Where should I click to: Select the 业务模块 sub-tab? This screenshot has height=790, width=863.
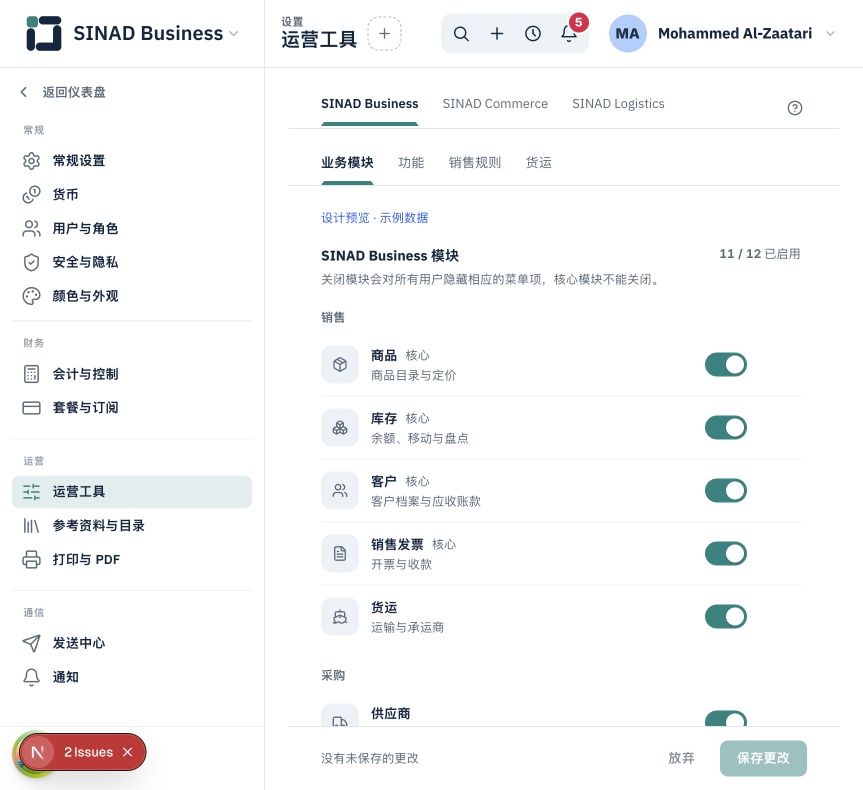347,162
